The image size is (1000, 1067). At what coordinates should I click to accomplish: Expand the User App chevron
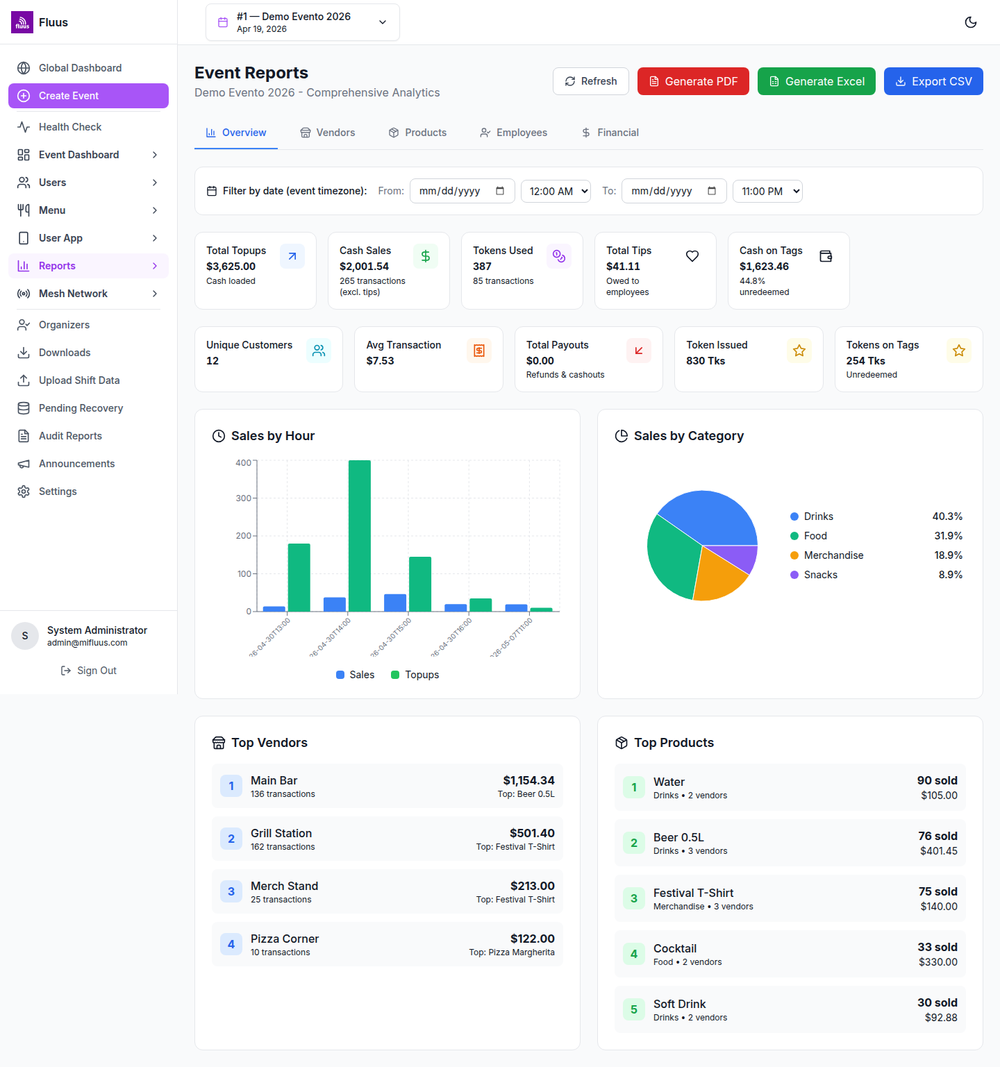[x=155, y=239]
